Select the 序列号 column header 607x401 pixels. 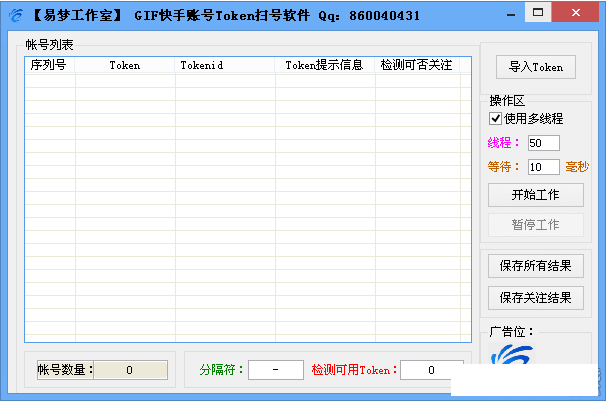coord(49,65)
